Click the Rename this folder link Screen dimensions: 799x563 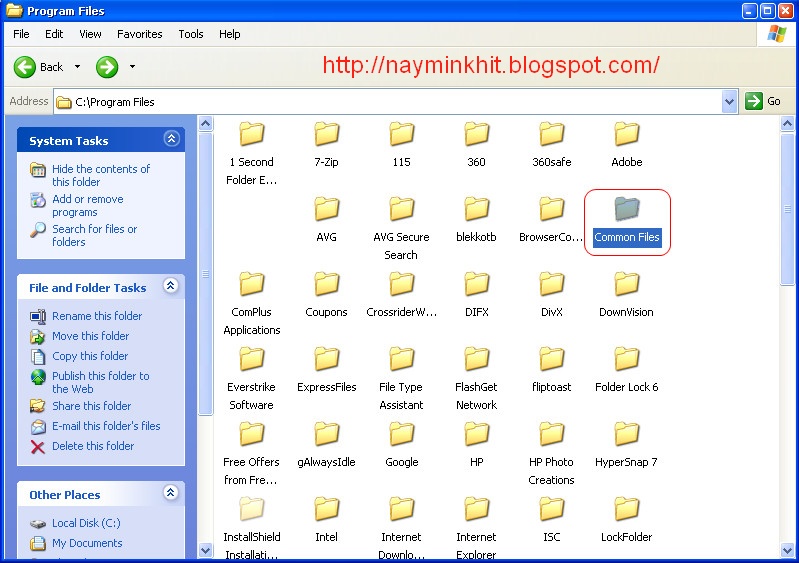(97, 316)
